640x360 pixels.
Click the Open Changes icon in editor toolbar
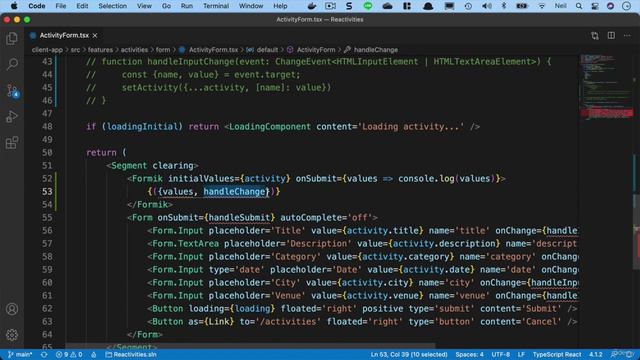click(x=595, y=36)
